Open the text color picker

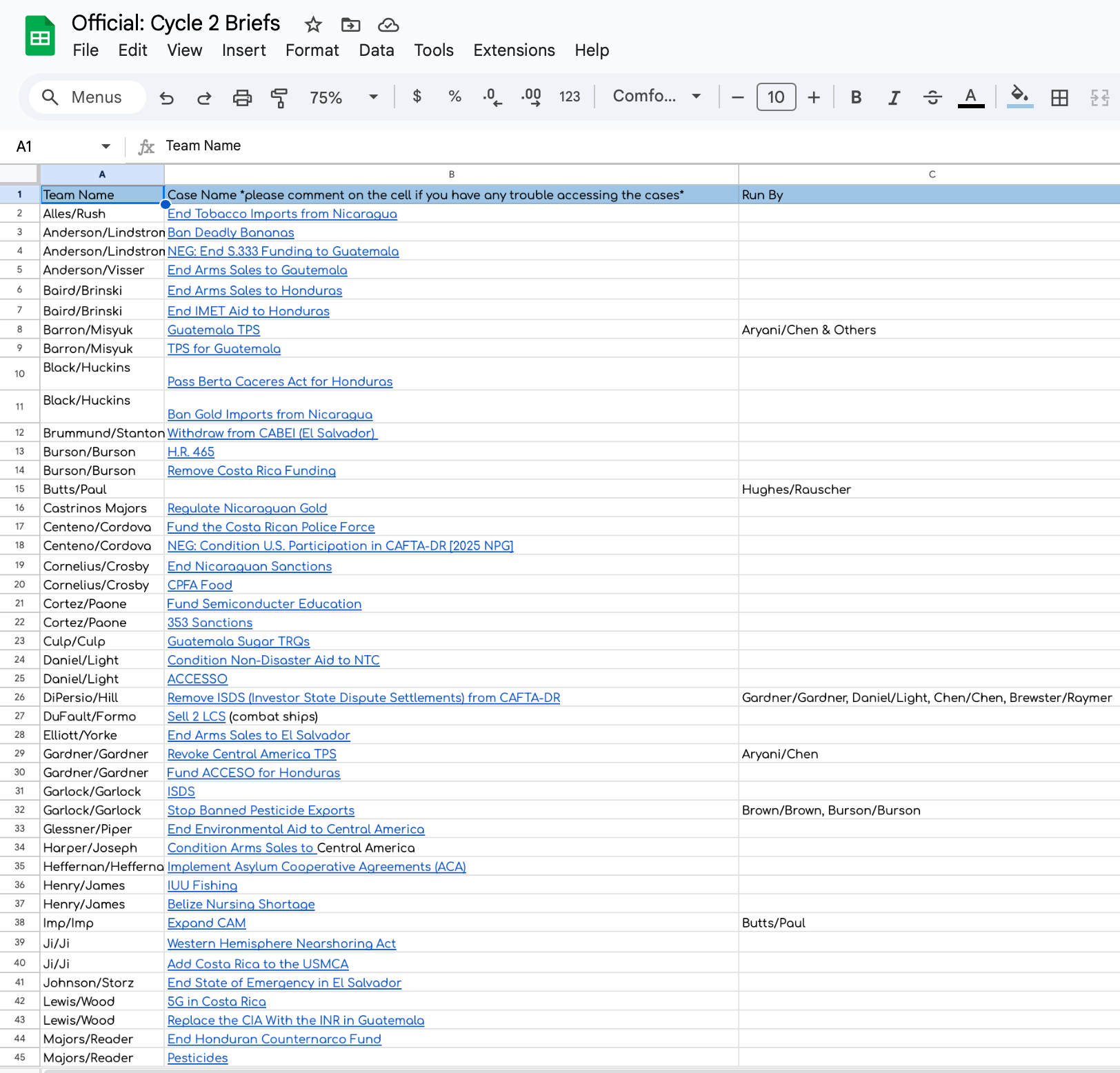(970, 97)
